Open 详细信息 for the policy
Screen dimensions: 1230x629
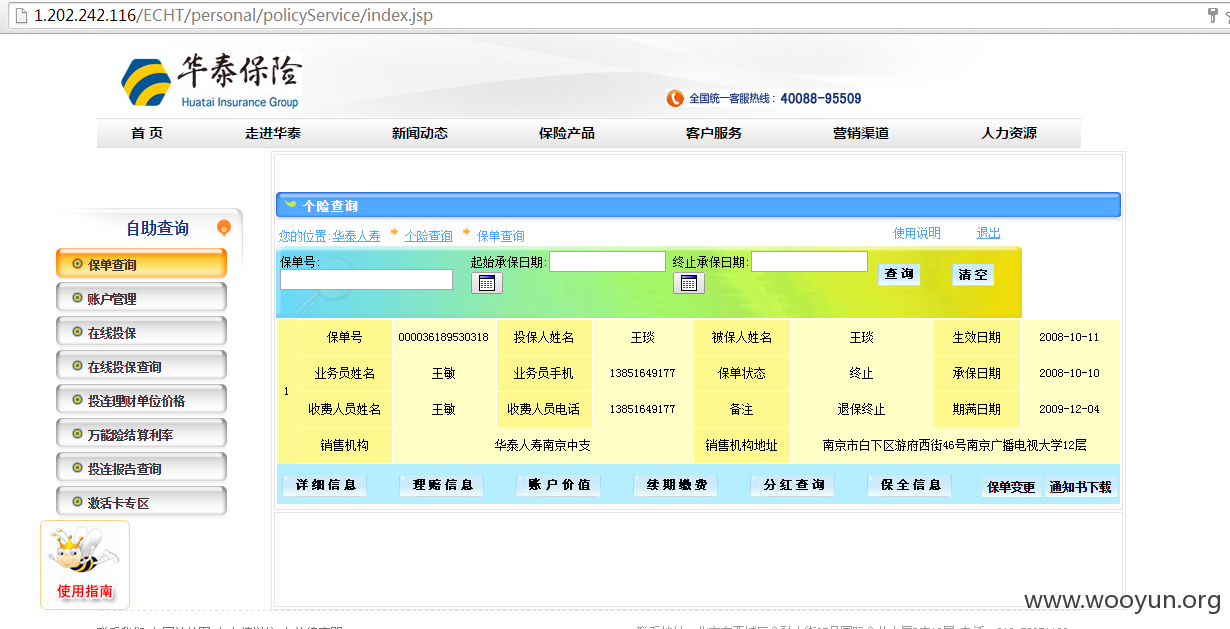coord(325,485)
